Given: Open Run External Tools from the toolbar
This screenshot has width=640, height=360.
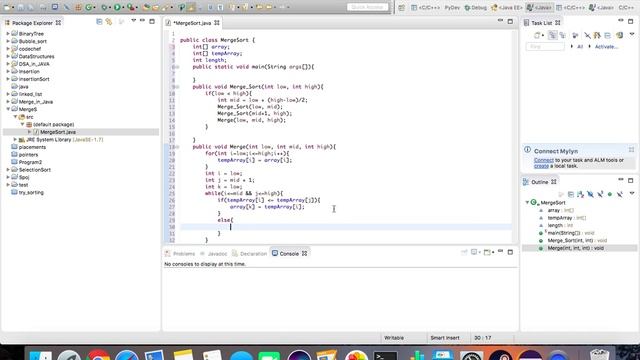Looking at the screenshot, I should click(131, 7).
